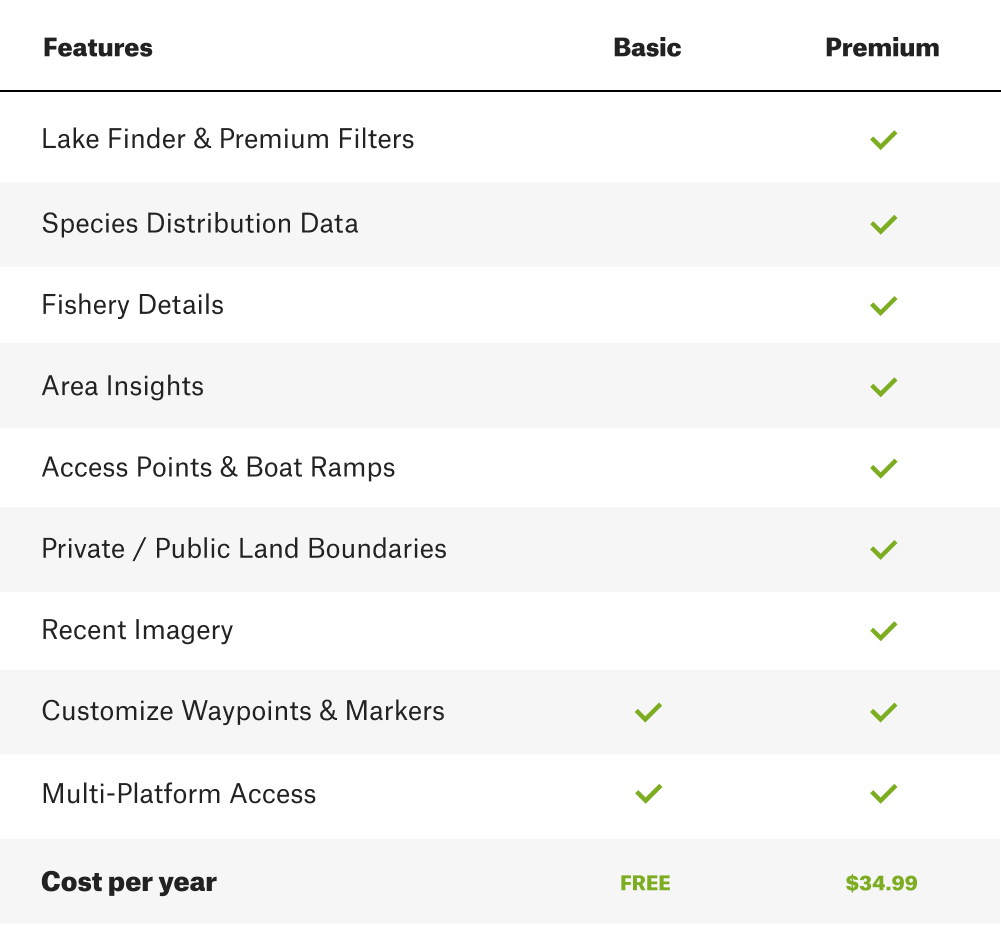Click the Species Distribution Data feature name
1001x927 pixels.
tap(200, 223)
